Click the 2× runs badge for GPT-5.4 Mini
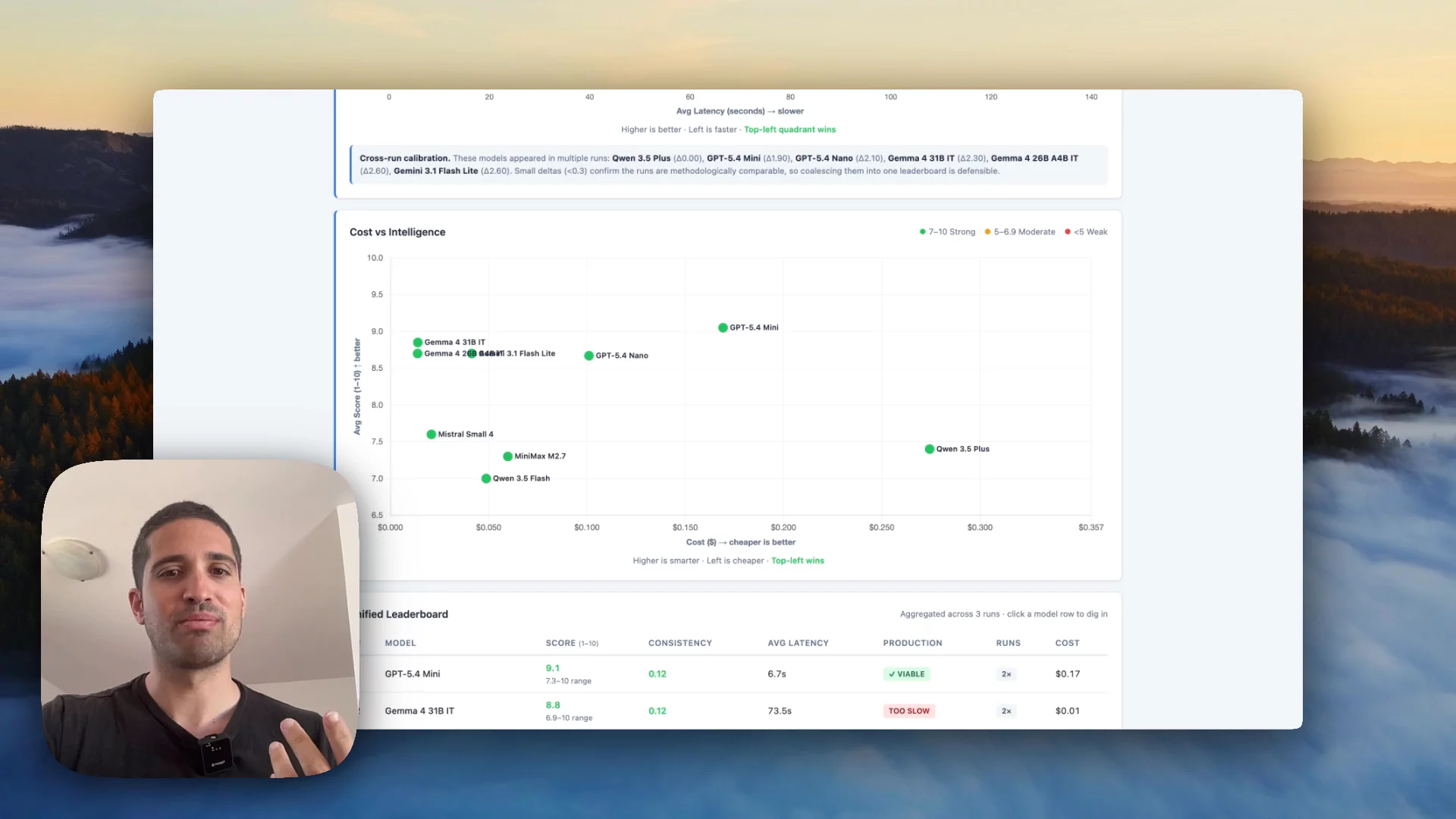The image size is (1456, 819). (1006, 674)
